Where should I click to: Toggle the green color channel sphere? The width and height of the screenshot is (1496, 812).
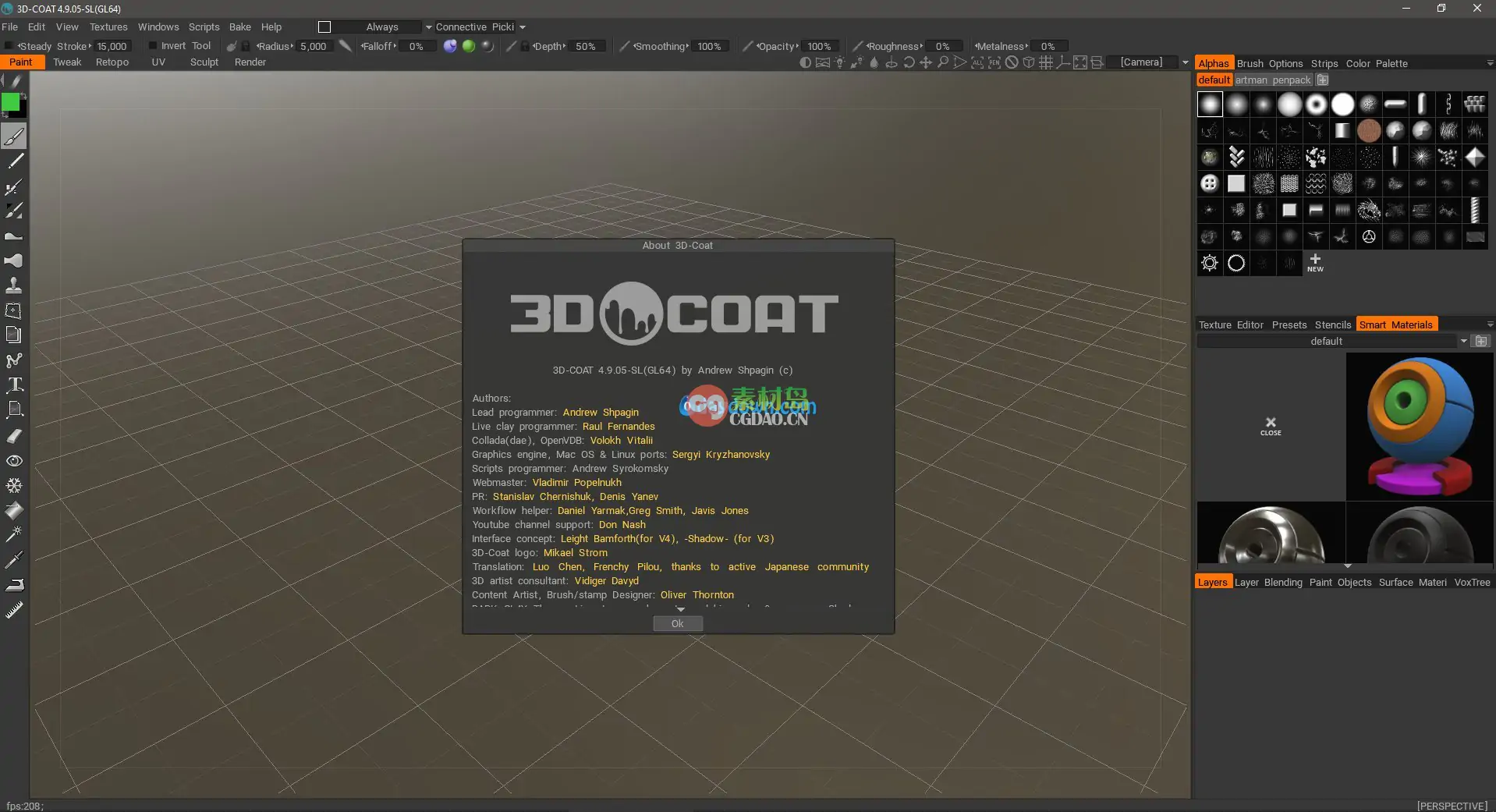pyautogui.click(x=469, y=46)
